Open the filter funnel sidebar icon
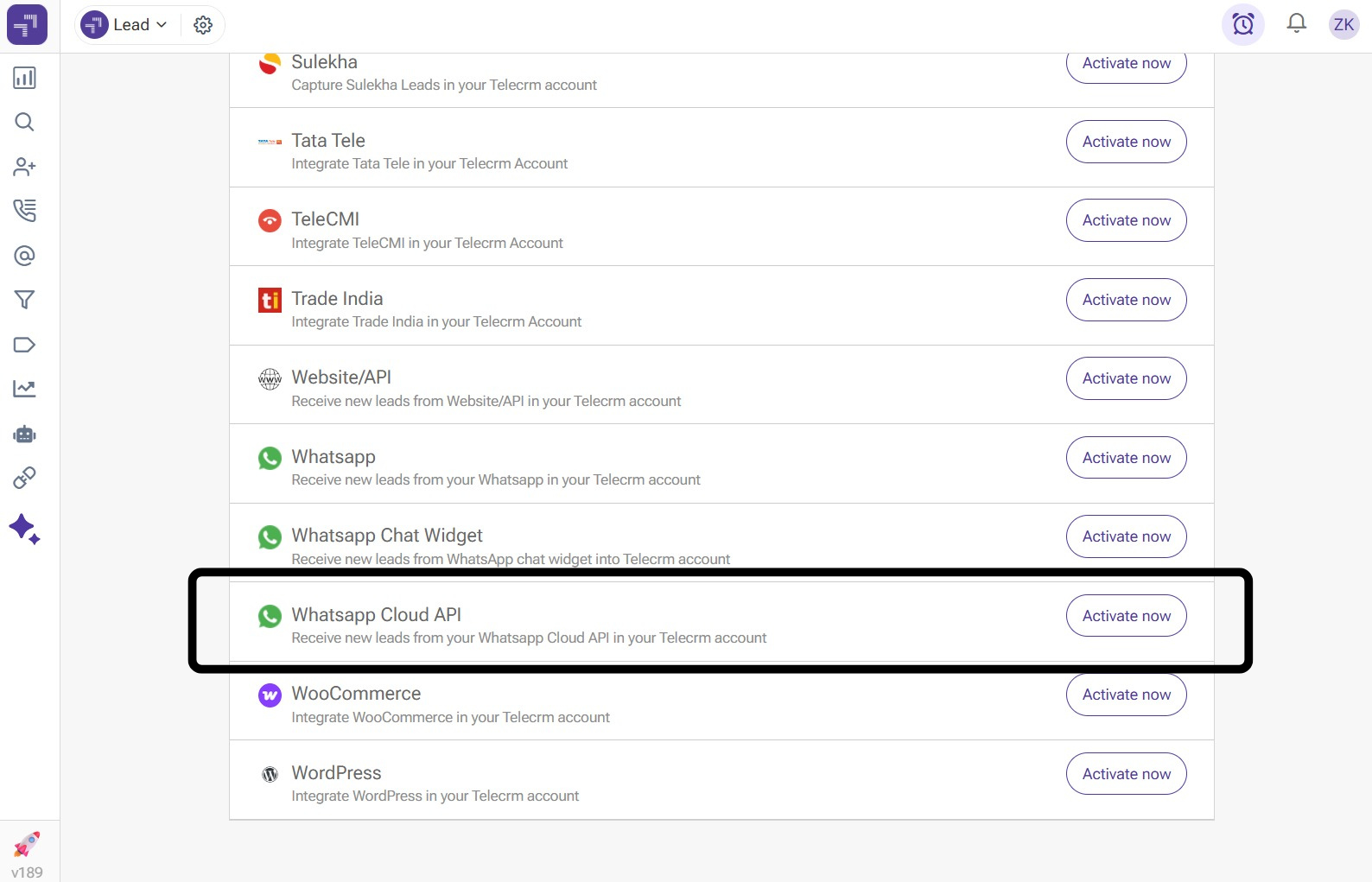1372x882 pixels. click(24, 300)
